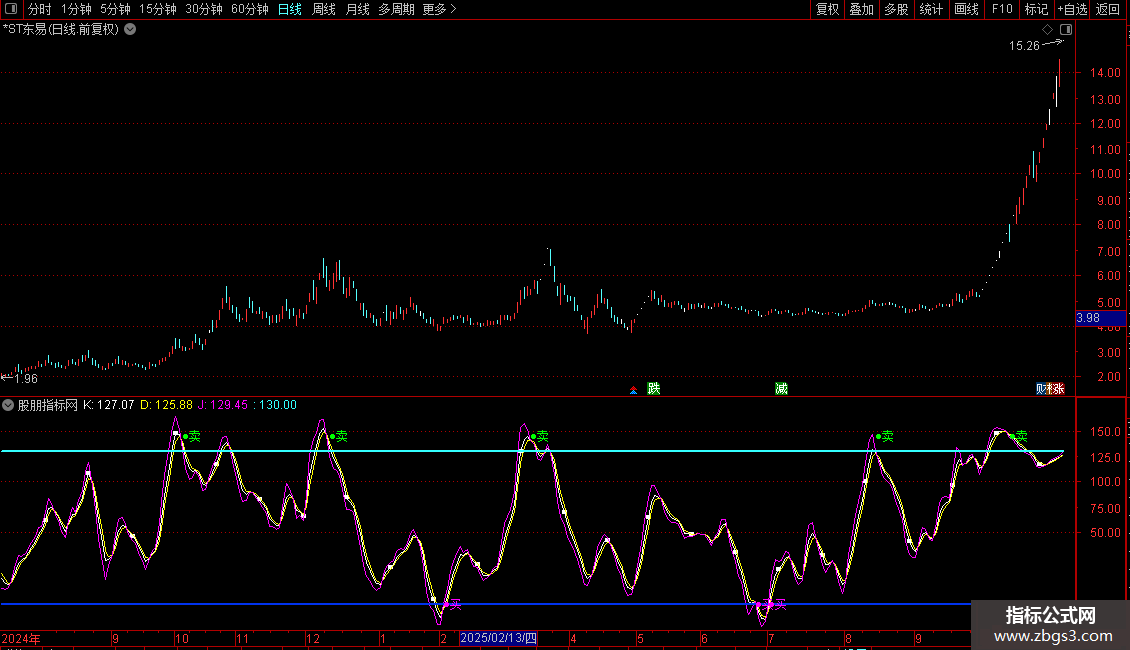The image size is (1130, 650).
Task: Select the 60分钟 timeframe tab
Action: (249, 9)
